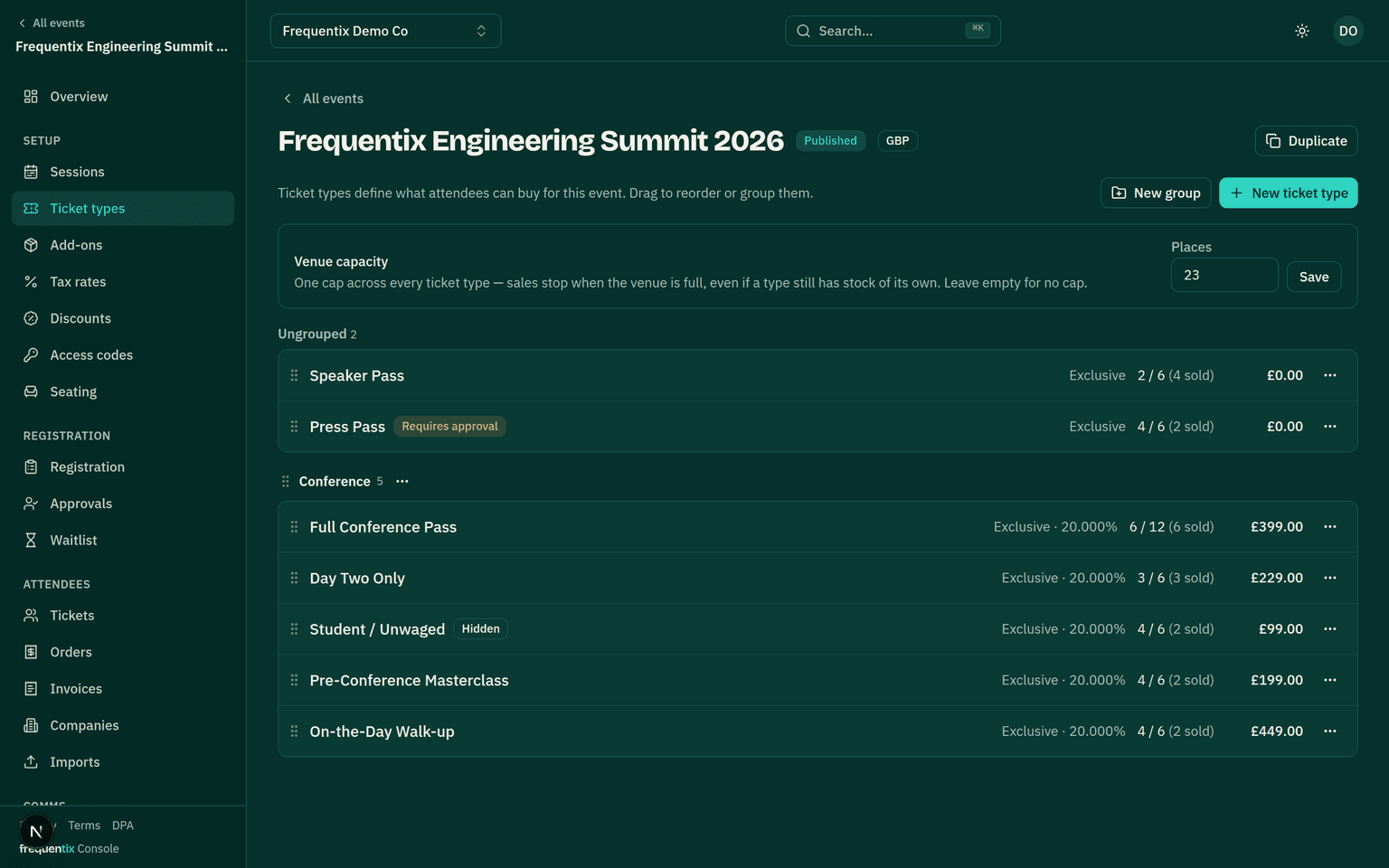The width and height of the screenshot is (1389, 868).
Task: View Tickets under Attendees
Action: (x=123, y=616)
